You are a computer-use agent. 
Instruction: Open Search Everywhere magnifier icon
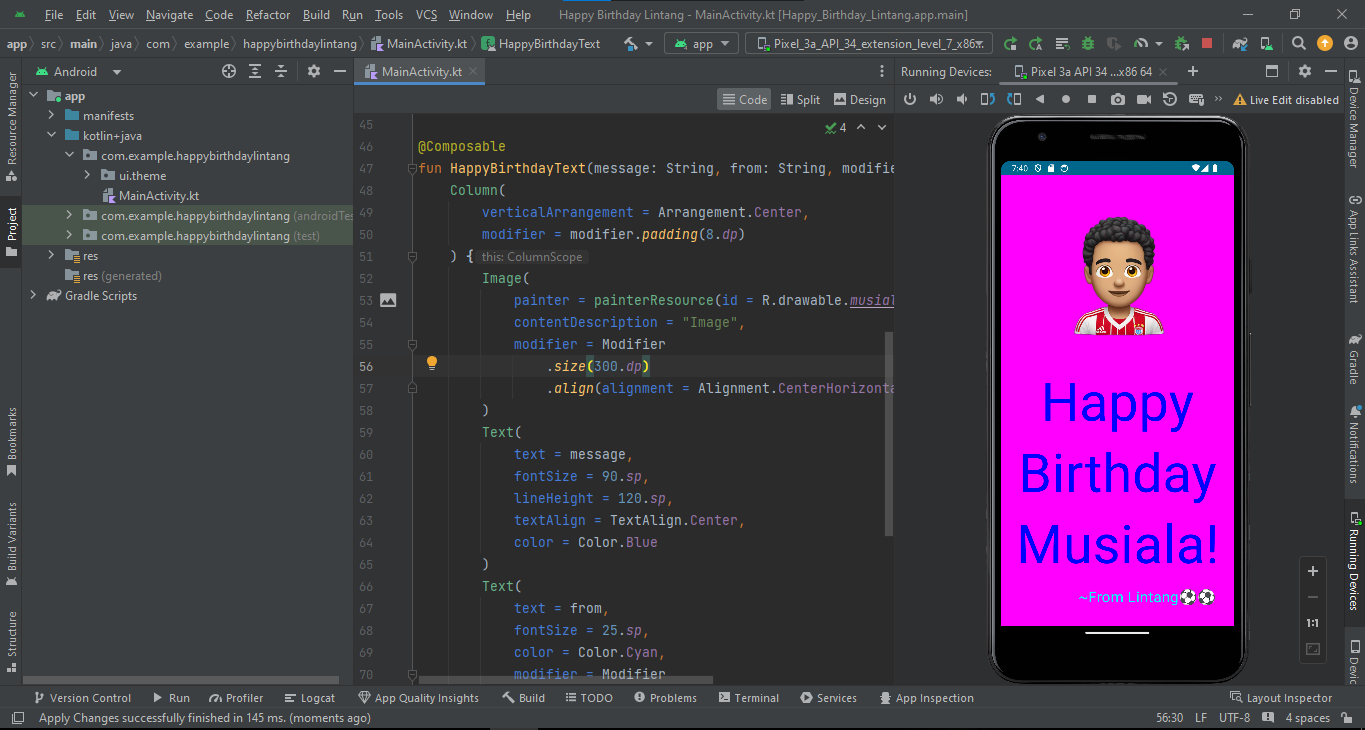[x=1298, y=44]
